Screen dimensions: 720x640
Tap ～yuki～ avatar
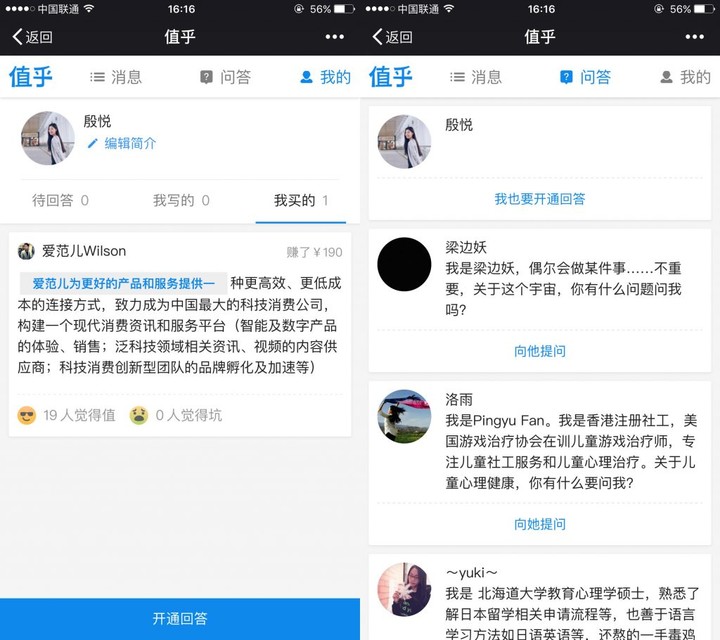click(x=404, y=589)
